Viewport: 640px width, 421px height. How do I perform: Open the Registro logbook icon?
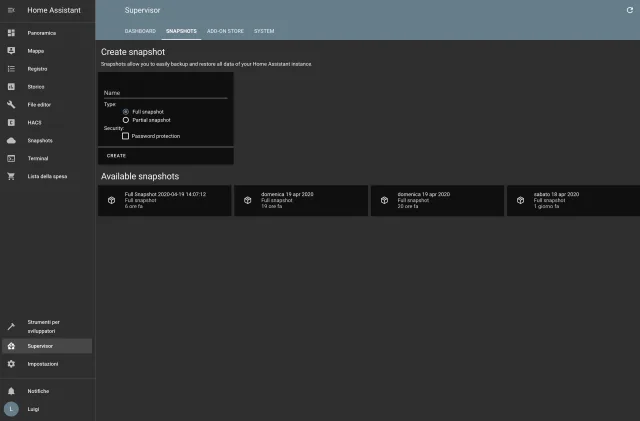(11, 69)
